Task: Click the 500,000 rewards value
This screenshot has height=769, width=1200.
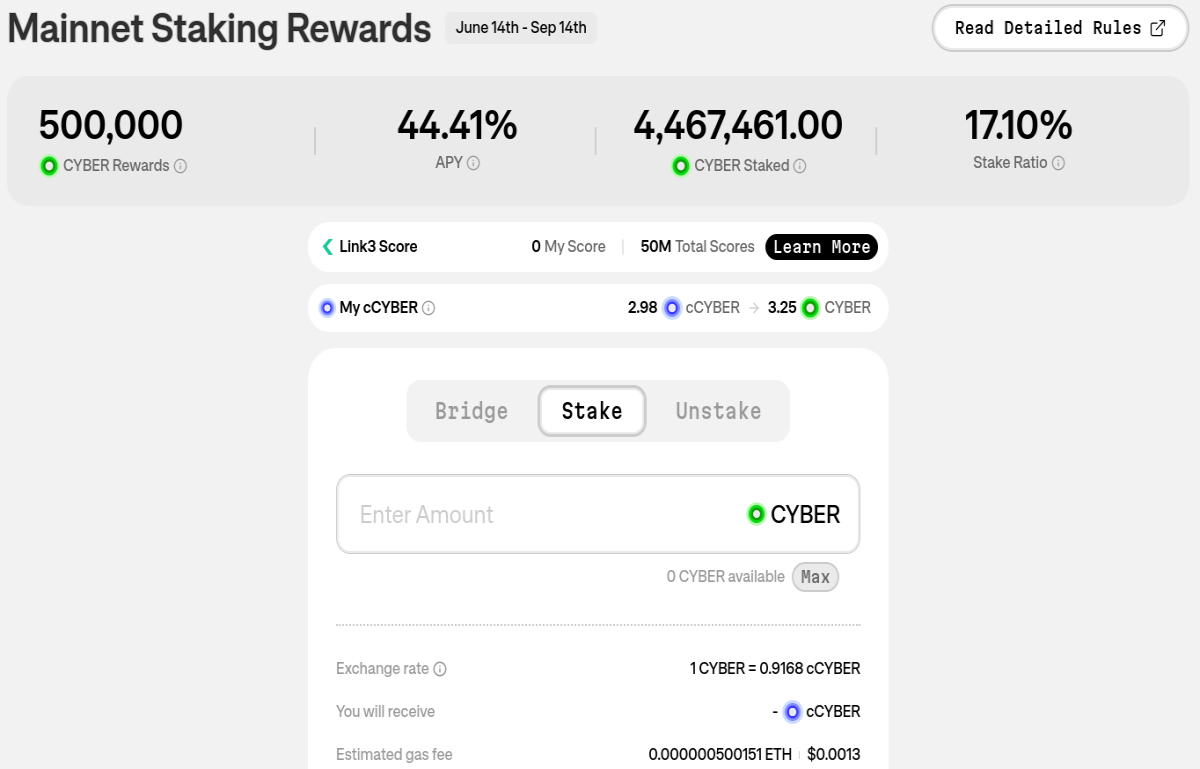Action: click(x=111, y=125)
